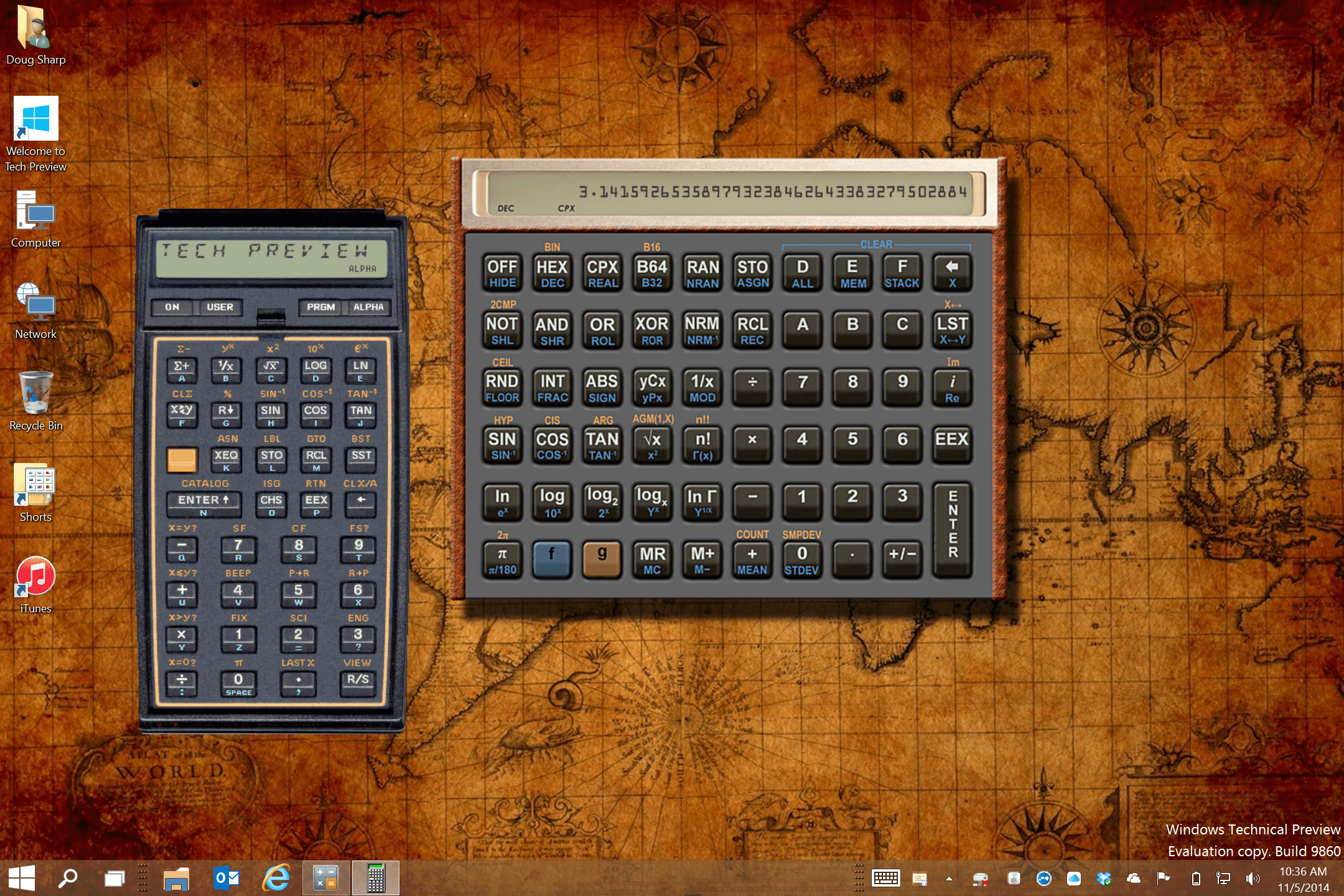The image size is (1344, 896).
Task: Toggle the ON key on HP-41 calculator
Action: click(172, 307)
